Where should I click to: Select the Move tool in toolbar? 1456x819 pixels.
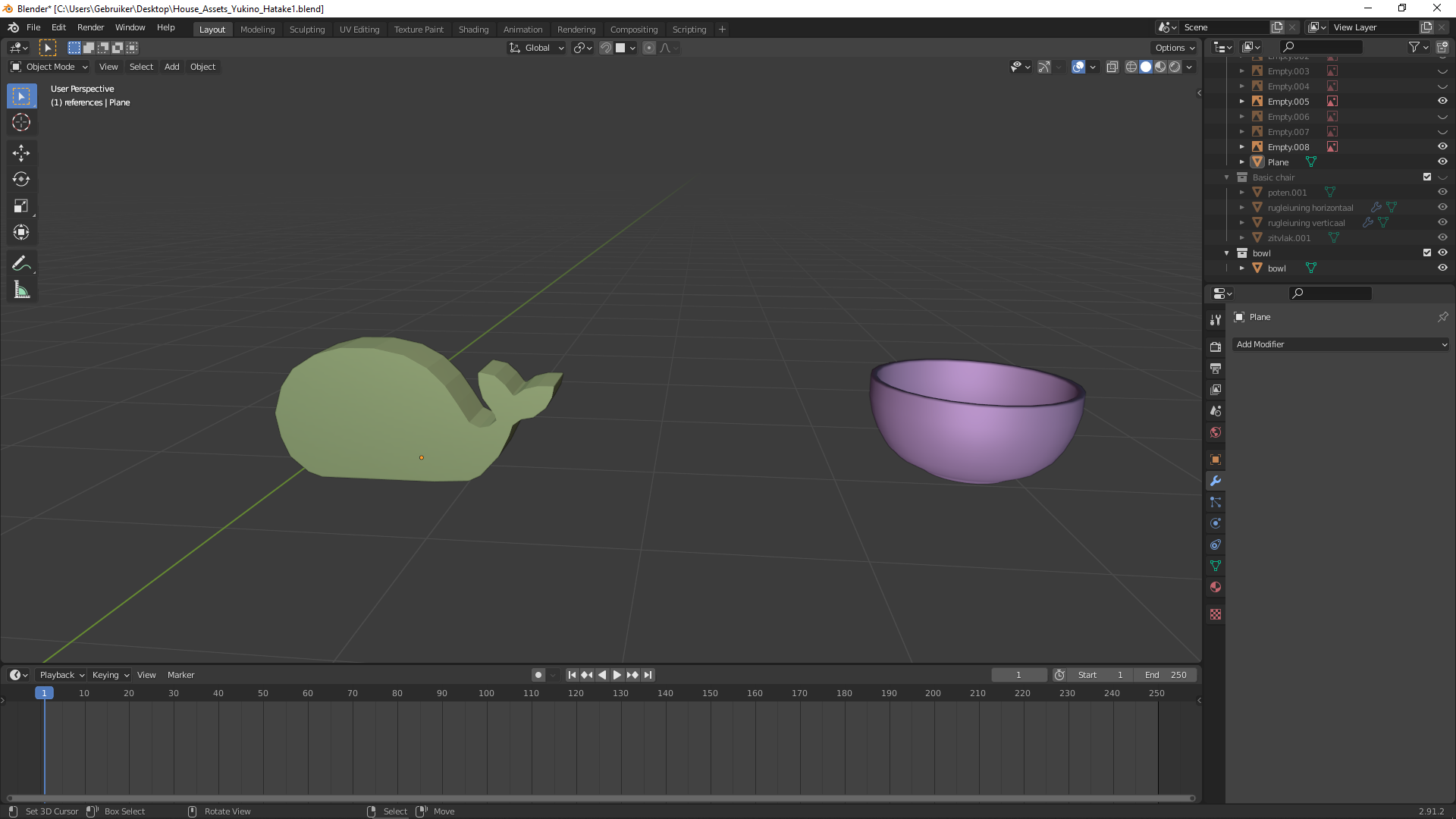click(x=21, y=153)
